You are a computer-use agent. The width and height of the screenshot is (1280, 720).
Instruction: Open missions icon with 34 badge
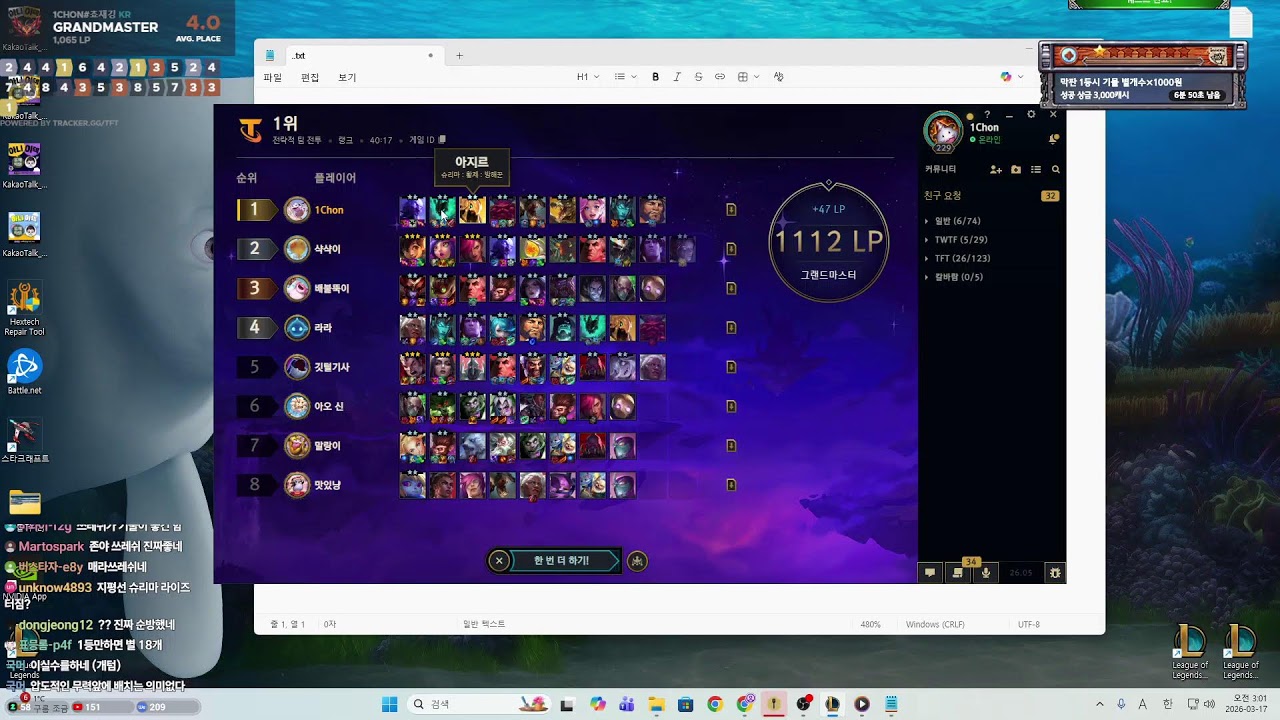click(x=958, y=572)
